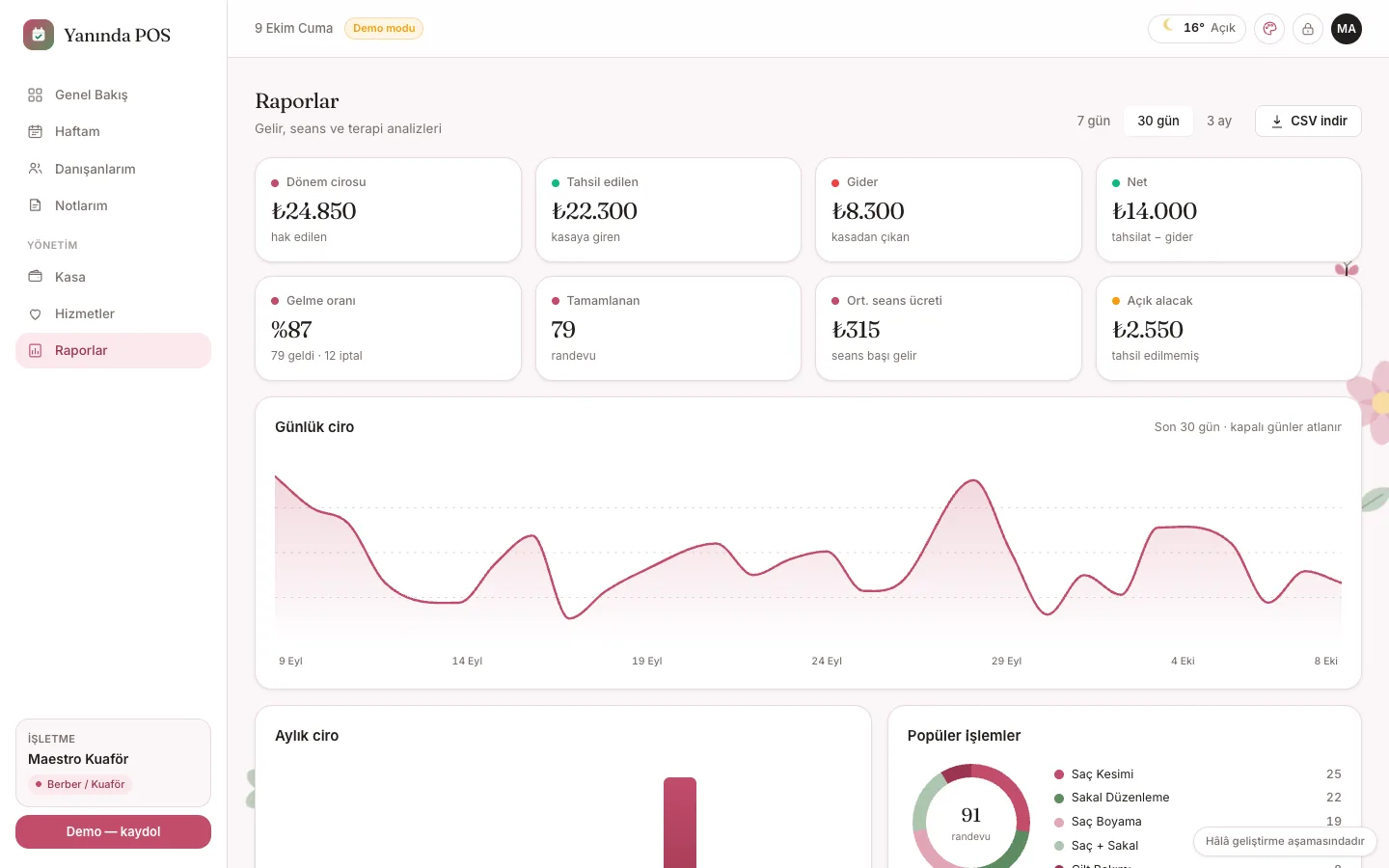1389x868 pixels.
Task: Open Notlarım page
Action: tap(113, 205)
